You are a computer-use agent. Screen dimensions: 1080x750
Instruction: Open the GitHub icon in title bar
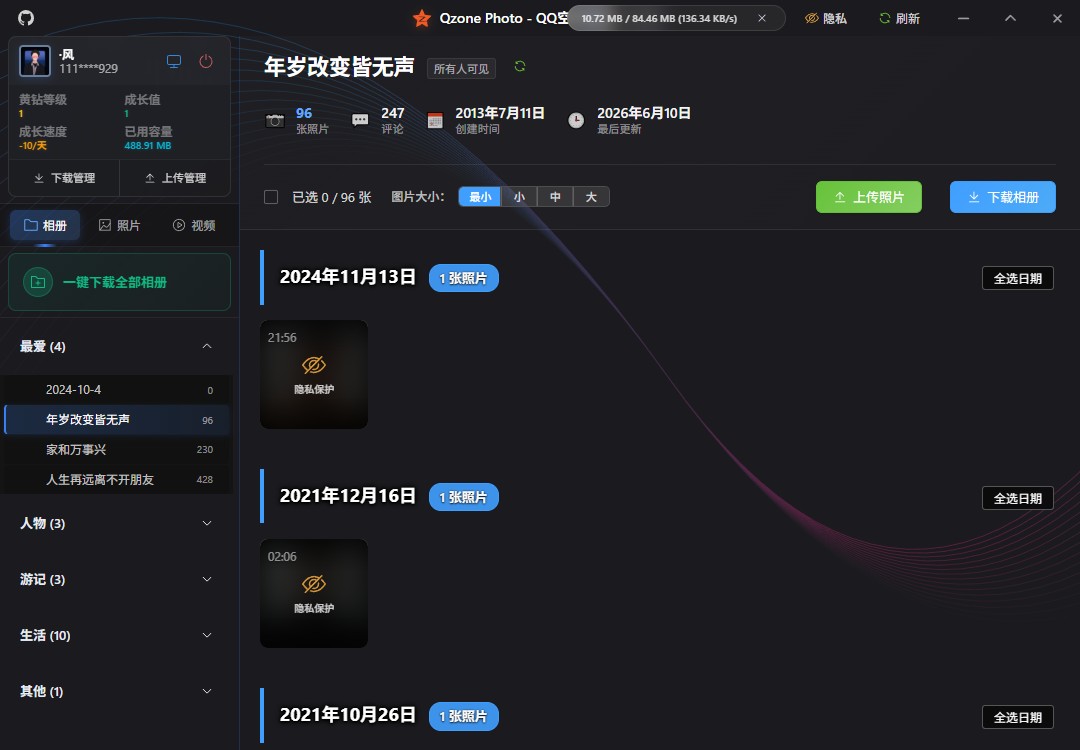coord(26,18)
